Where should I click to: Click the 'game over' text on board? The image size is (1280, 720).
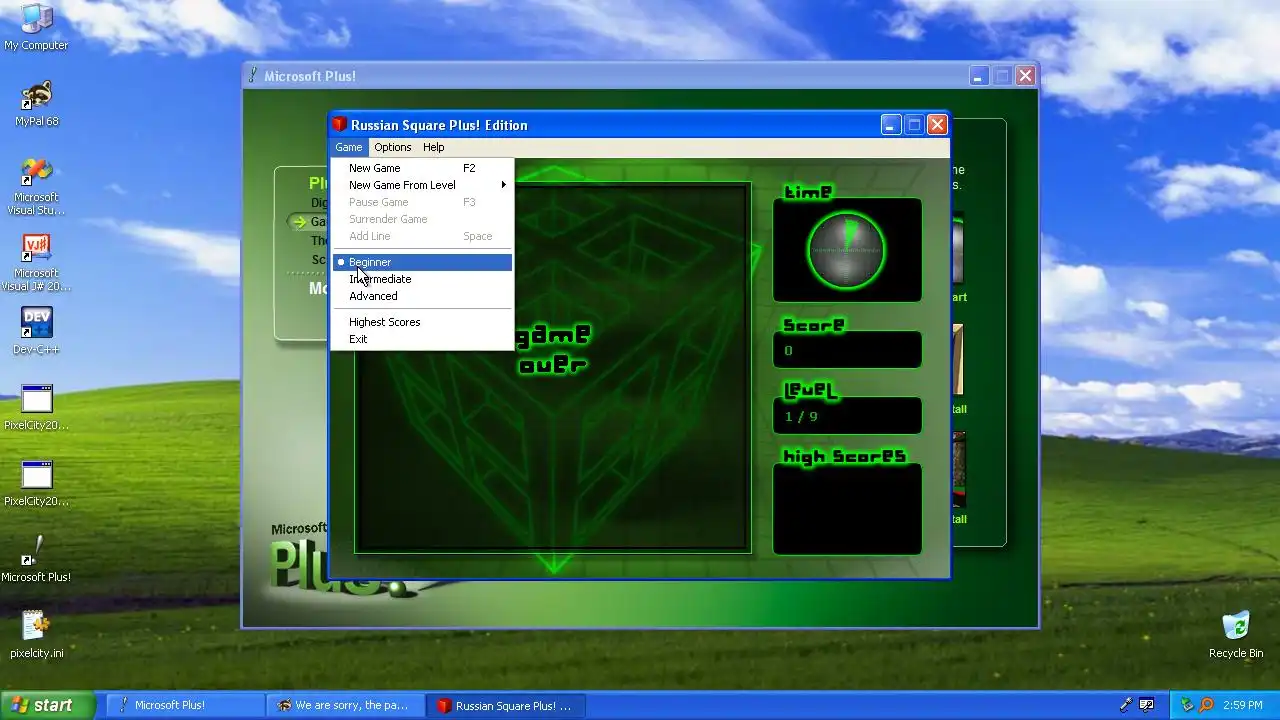click(553, 349)
